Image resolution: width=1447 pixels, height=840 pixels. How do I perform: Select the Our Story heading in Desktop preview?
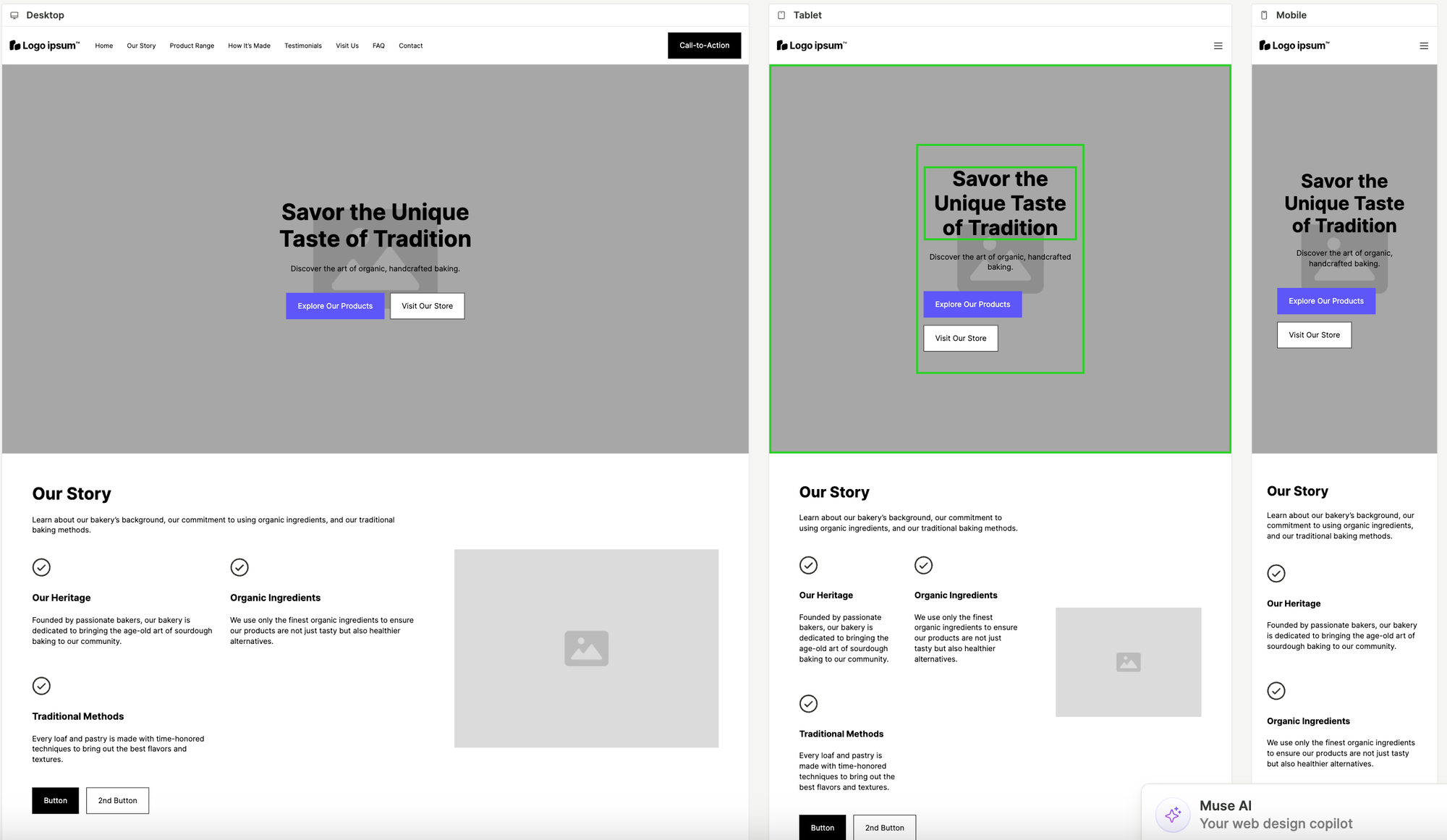click(72, 494)
